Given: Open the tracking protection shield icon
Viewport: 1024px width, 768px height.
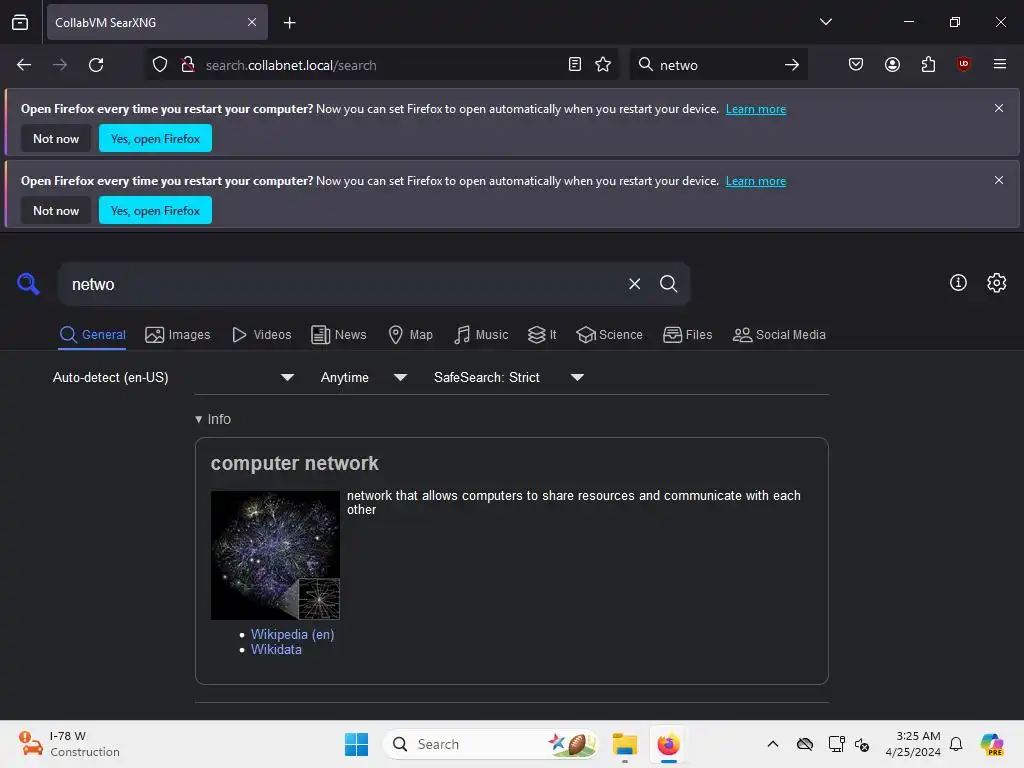Looking at the screenshot, I should [x=160, y=65].
